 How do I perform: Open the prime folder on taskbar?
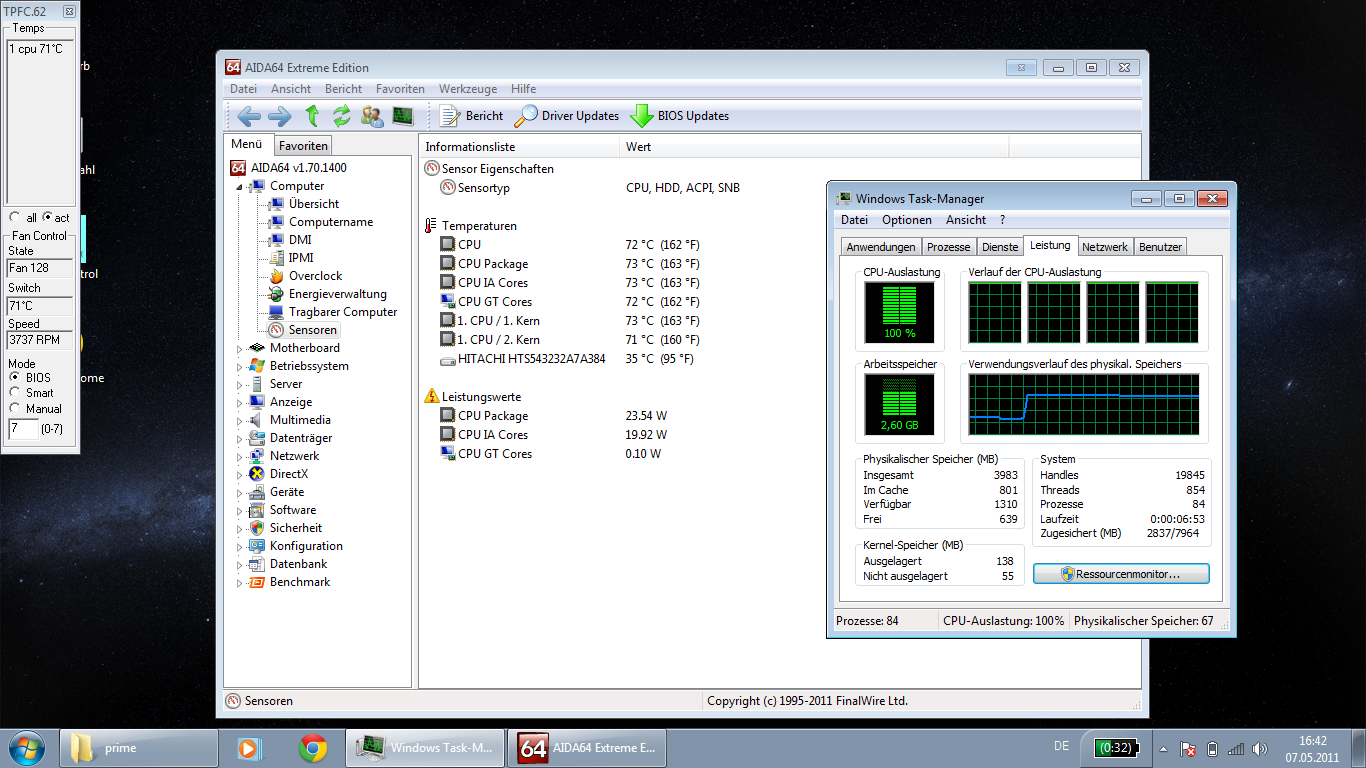tap(139, 748)
